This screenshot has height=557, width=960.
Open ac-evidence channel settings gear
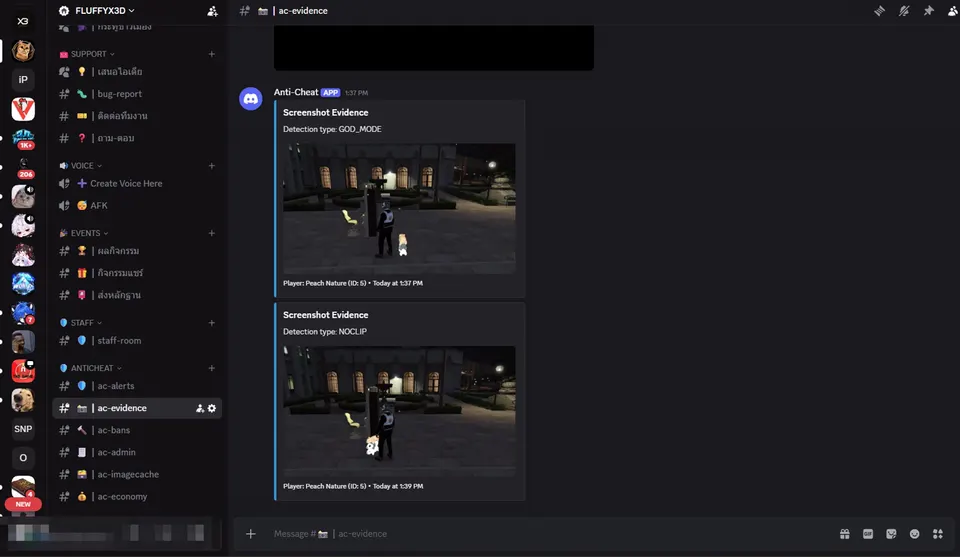point(212,408)
